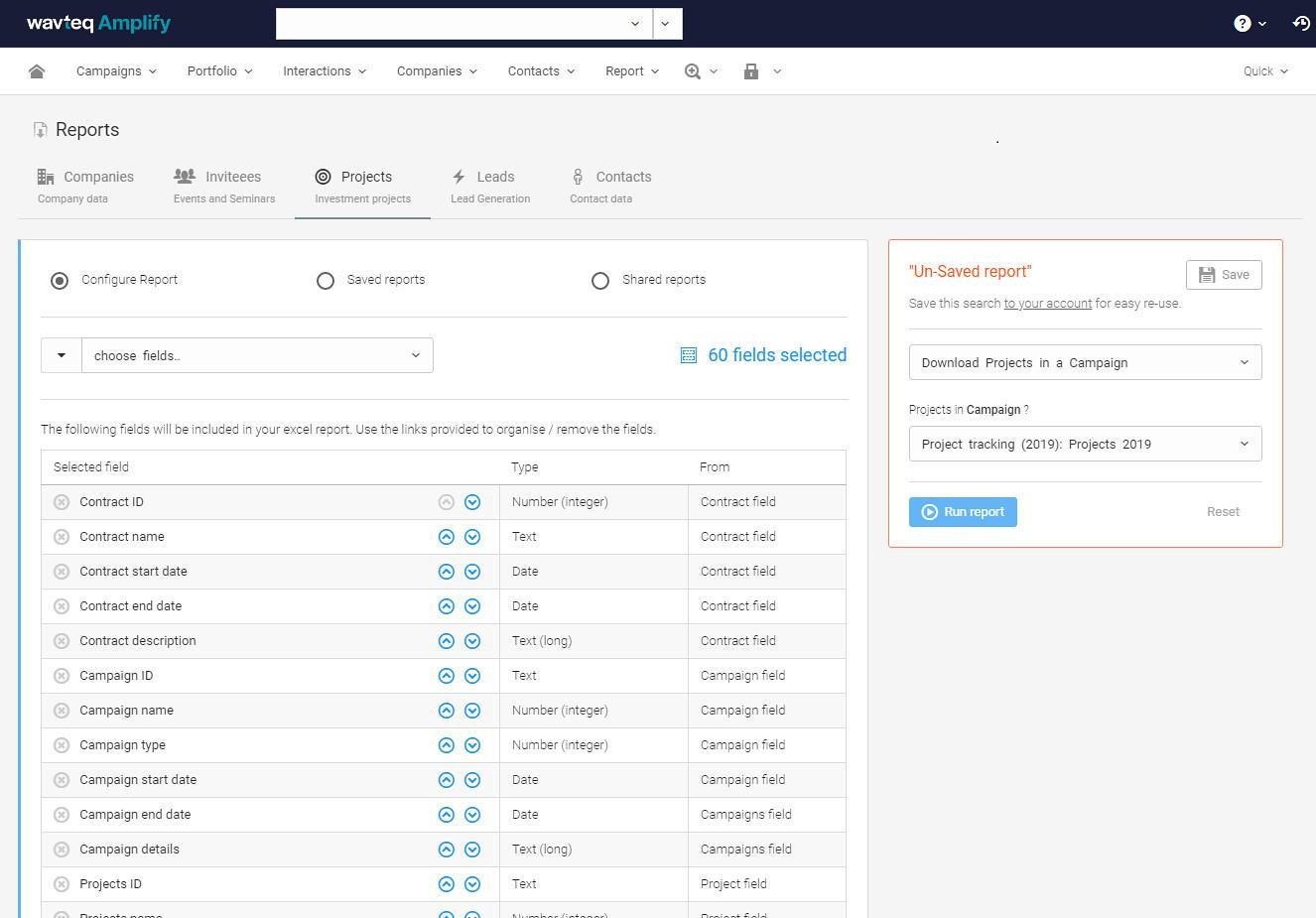This screenshot has width=1316, height=918.
Task: Expand the choose fields dropdown
Action: tap(257, 355)
